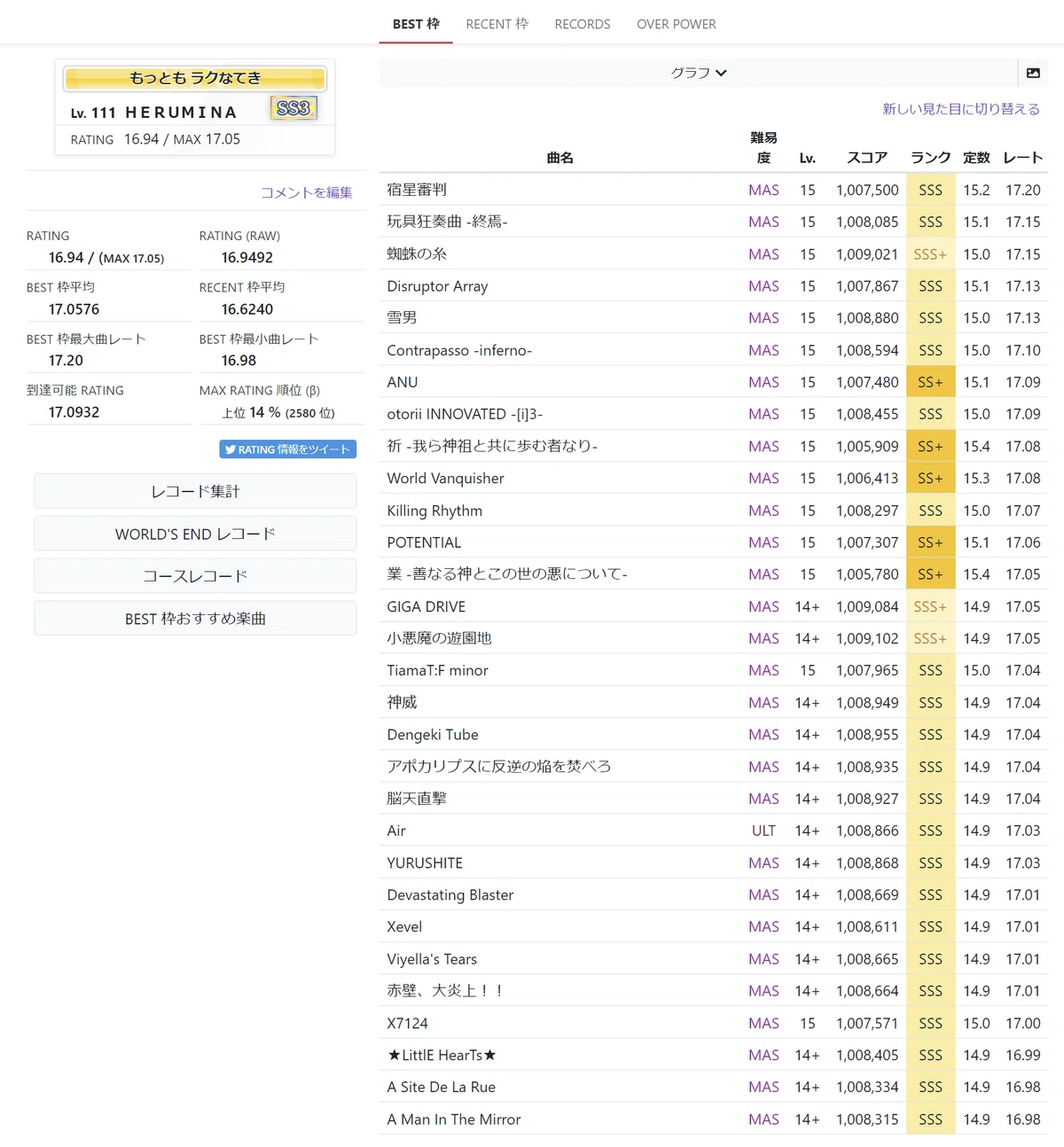Click the コメントを編集 link
Image resolution: width=1064 pixels, height=1147 pixels.
[307, 192]
